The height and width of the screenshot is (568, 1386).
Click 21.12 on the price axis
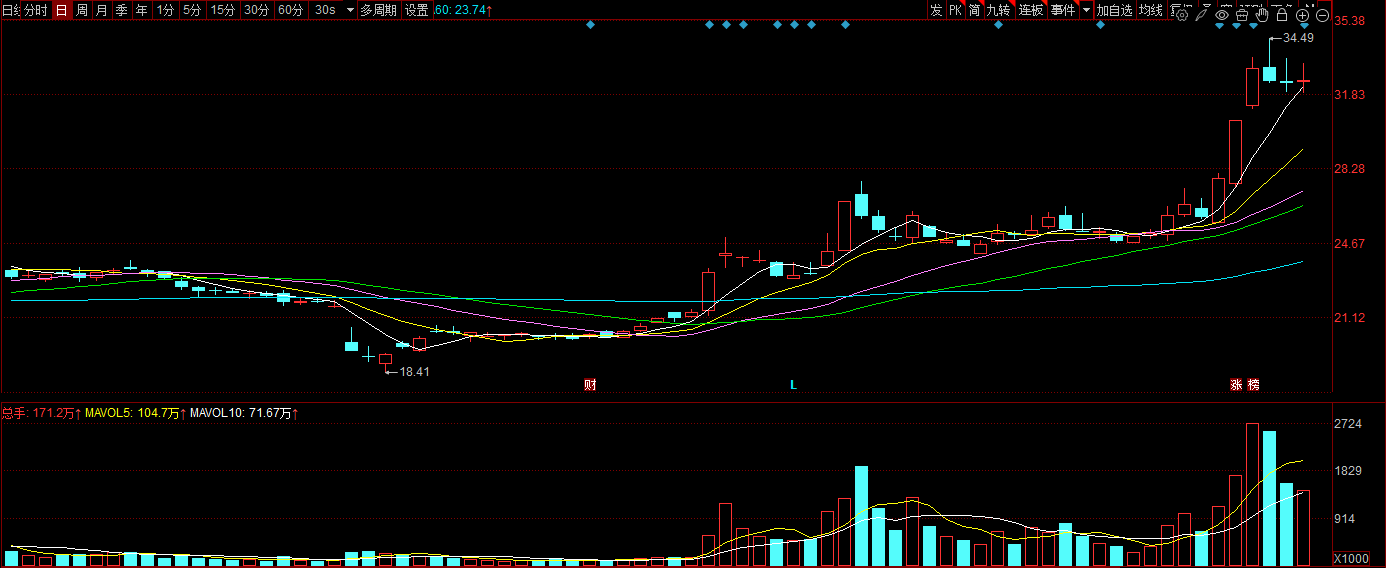[1350, 318]
